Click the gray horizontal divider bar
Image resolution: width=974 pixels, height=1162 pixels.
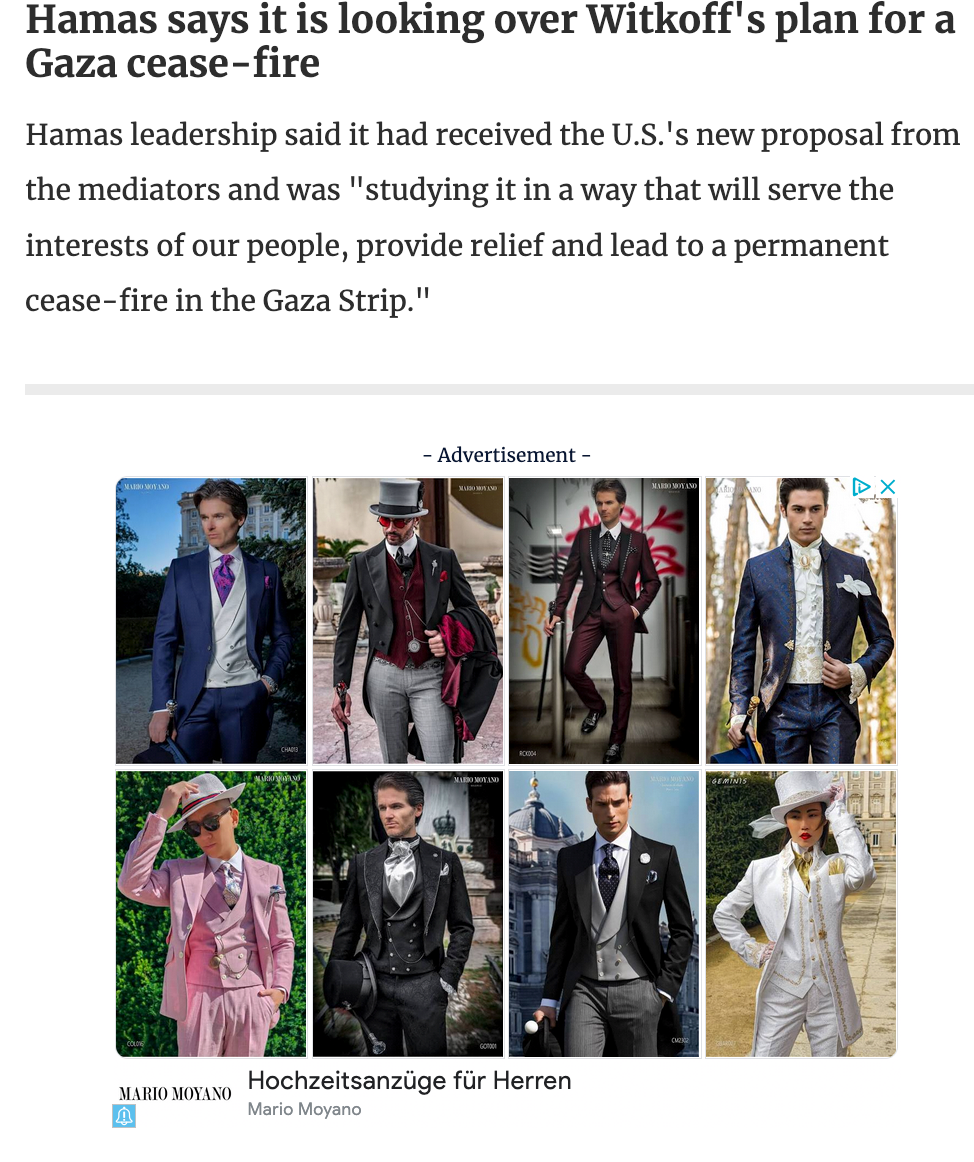[x=499, y=389]
